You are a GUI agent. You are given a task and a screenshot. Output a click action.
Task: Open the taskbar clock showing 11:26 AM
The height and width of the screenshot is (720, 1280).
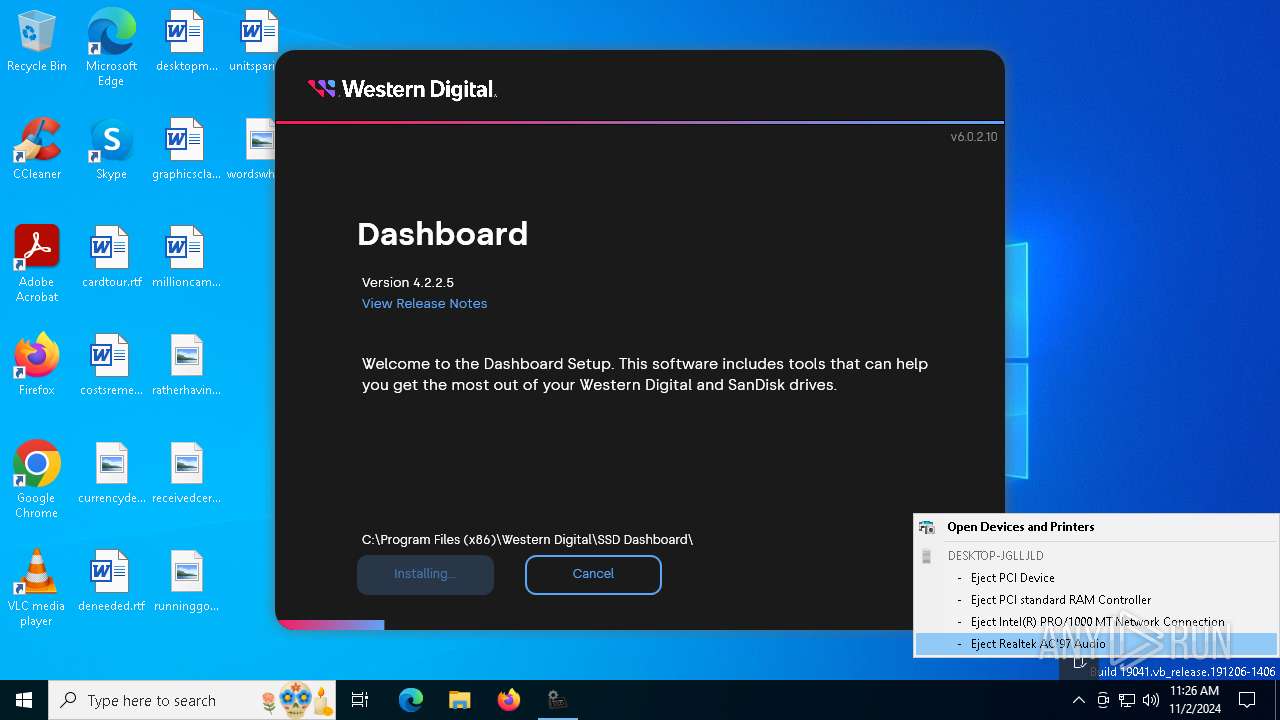pyautogui.click(x=1194, y=700)
